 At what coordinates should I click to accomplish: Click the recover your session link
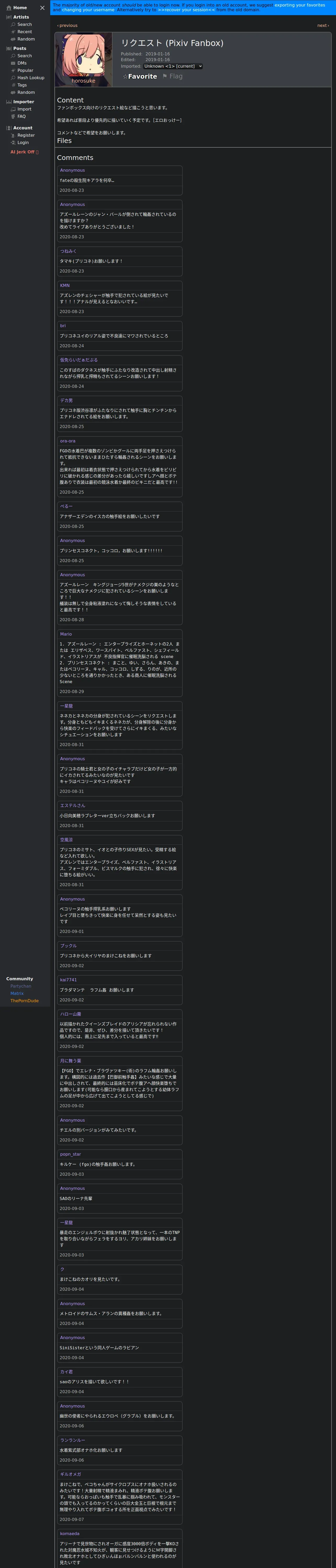(x=186, y=10)
